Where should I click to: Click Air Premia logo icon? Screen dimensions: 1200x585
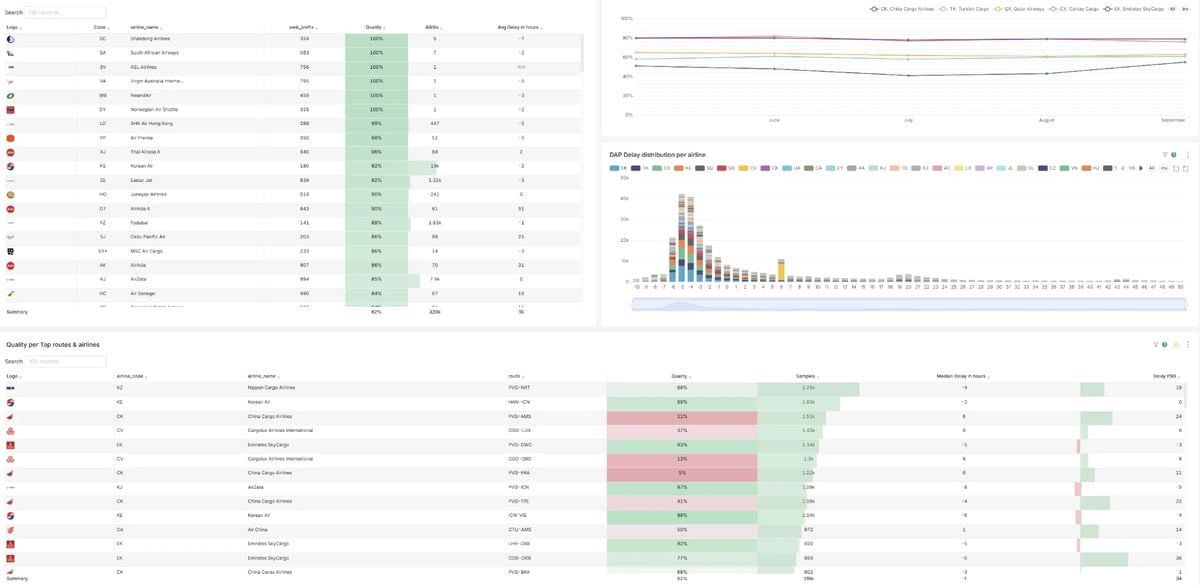point(10,137)
